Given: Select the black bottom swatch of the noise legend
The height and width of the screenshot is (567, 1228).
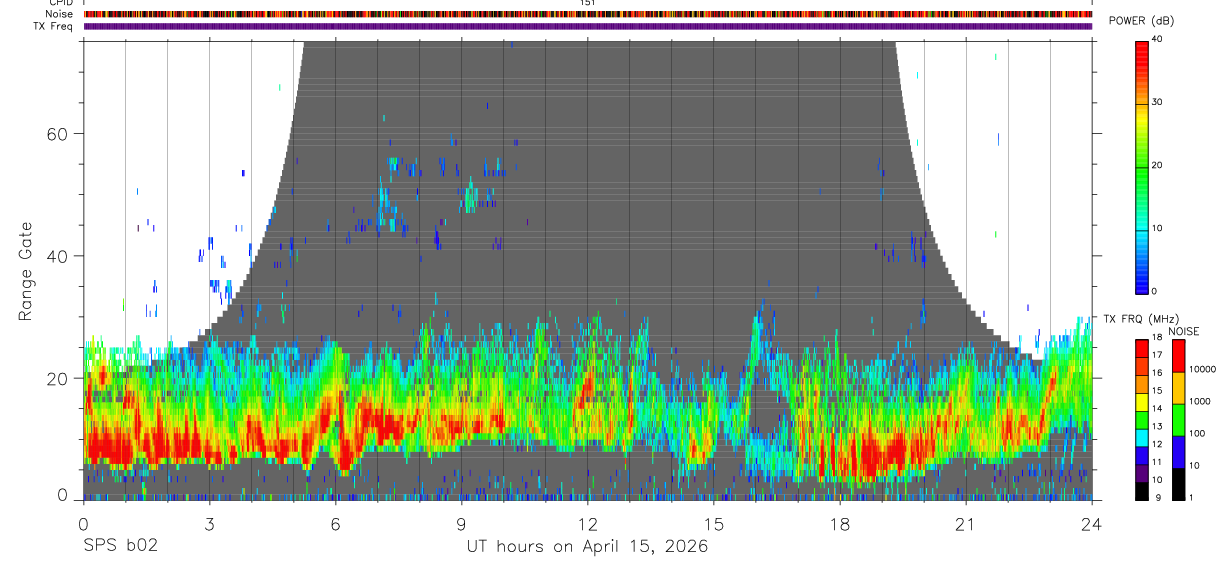Looking at the screenshot, I should [x=1178, y=484].
